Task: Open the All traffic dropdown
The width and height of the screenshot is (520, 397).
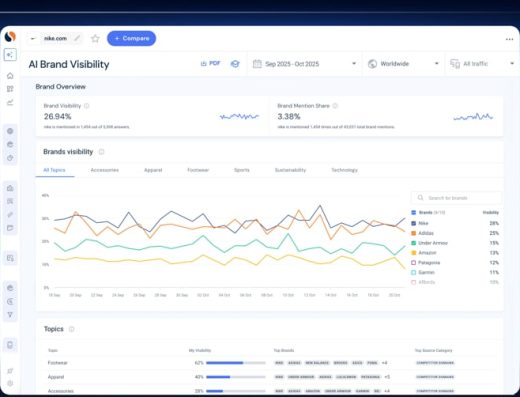Action: click(482, 64)
